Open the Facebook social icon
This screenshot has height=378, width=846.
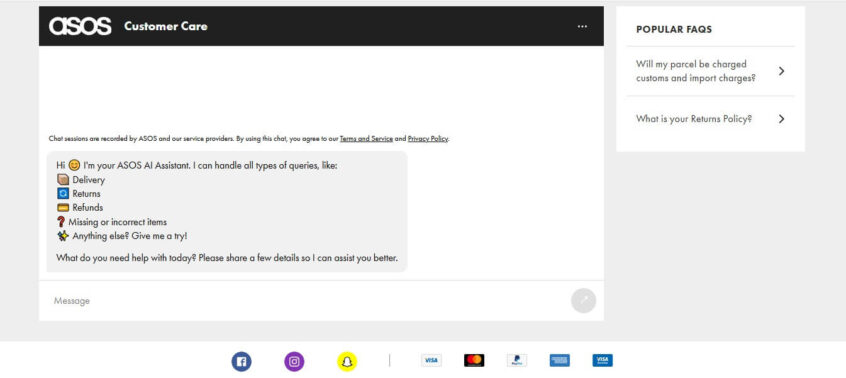pyautogui.click(x=242, y=361)
